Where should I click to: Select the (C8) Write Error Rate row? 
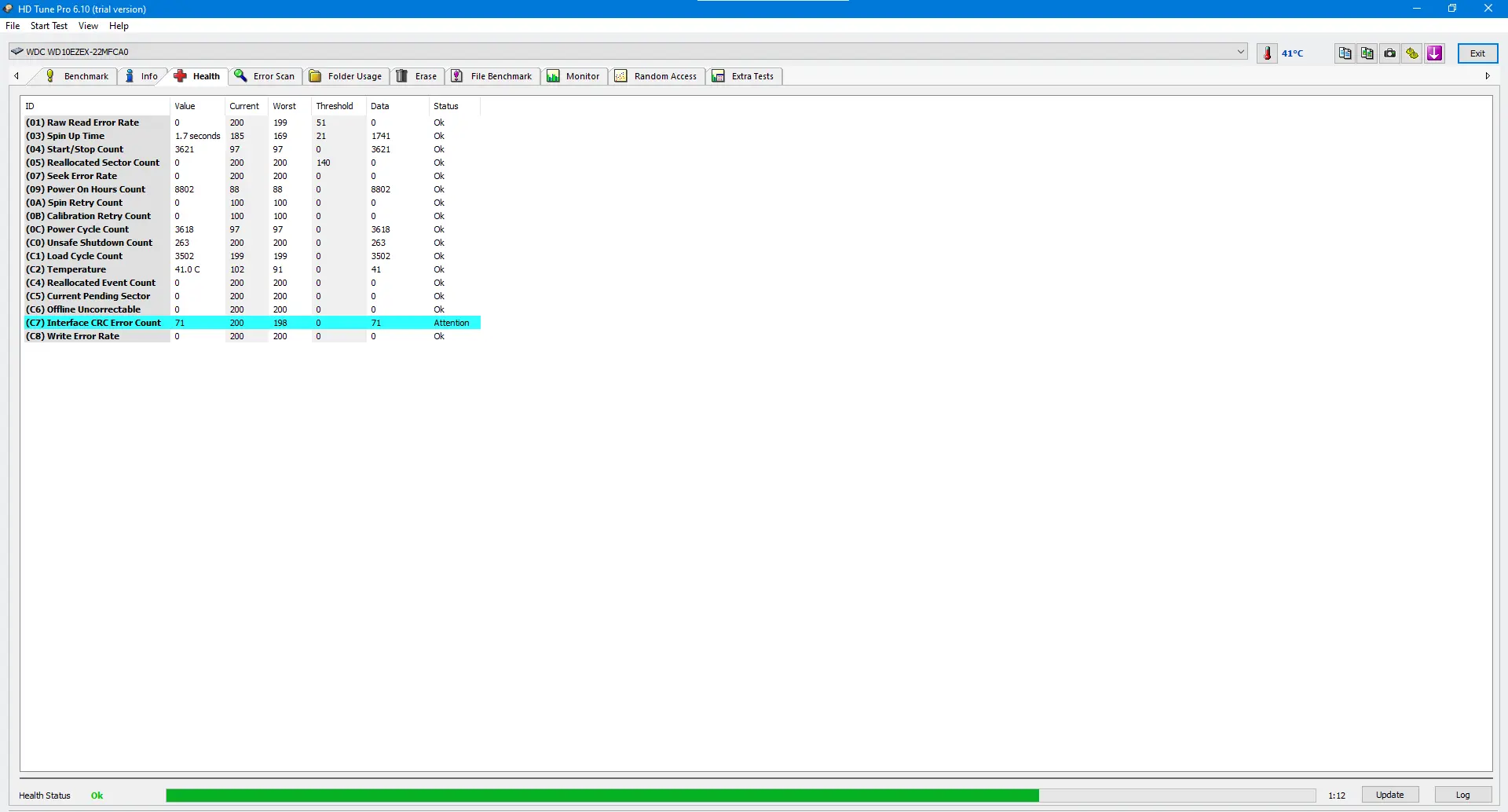coord(251,336)
